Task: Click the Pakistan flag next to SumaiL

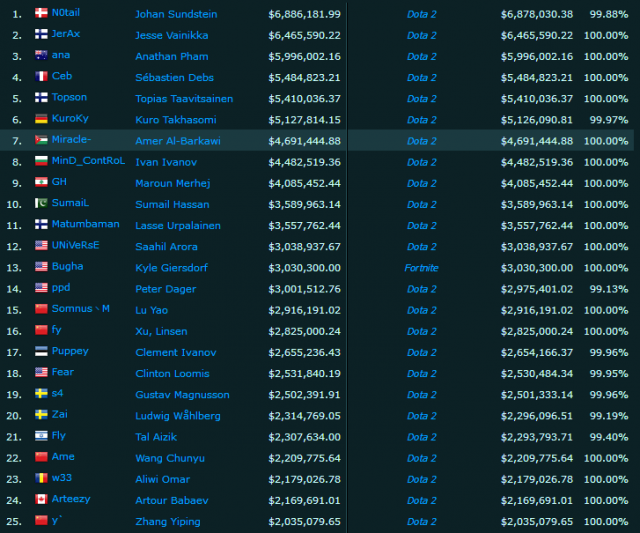Action: pyautogui.click(x=41, y=204)
